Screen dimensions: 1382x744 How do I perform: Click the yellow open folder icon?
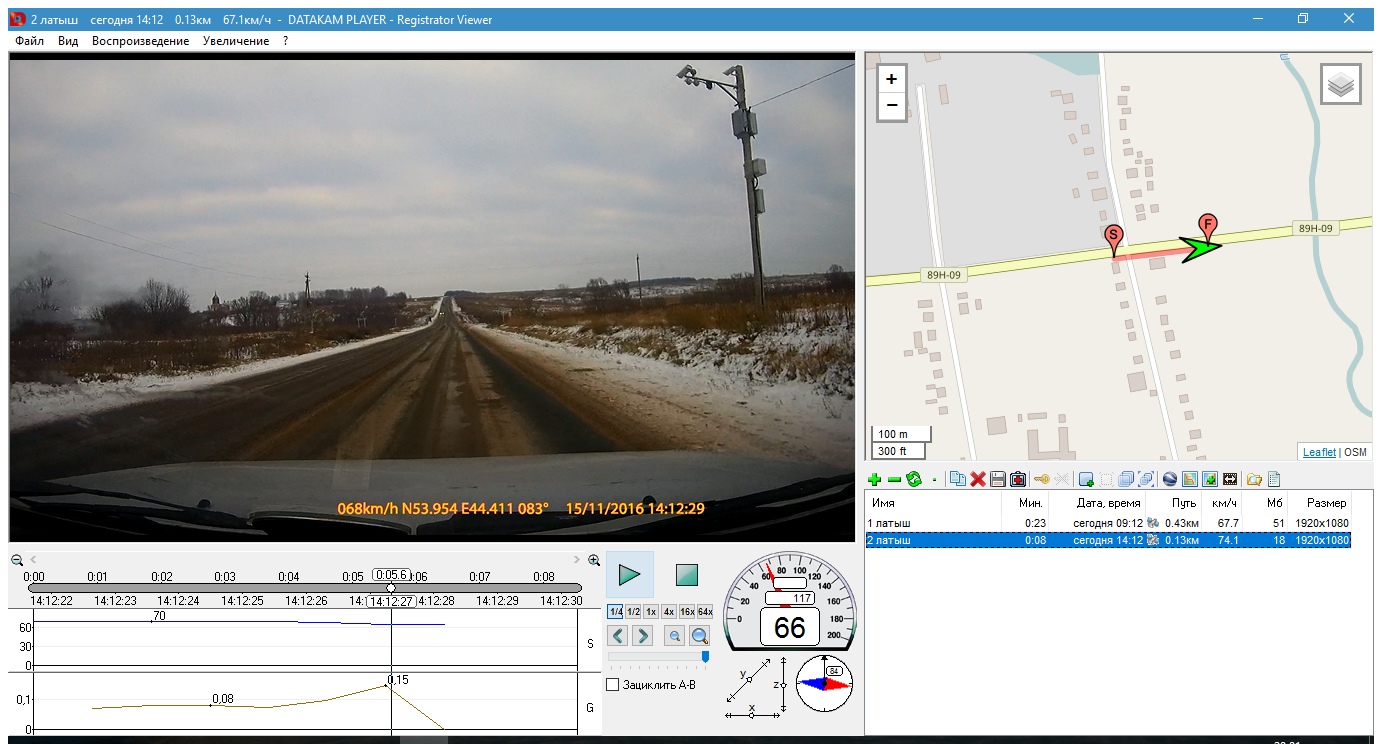pyautogui.click(x=1254, y=480)
